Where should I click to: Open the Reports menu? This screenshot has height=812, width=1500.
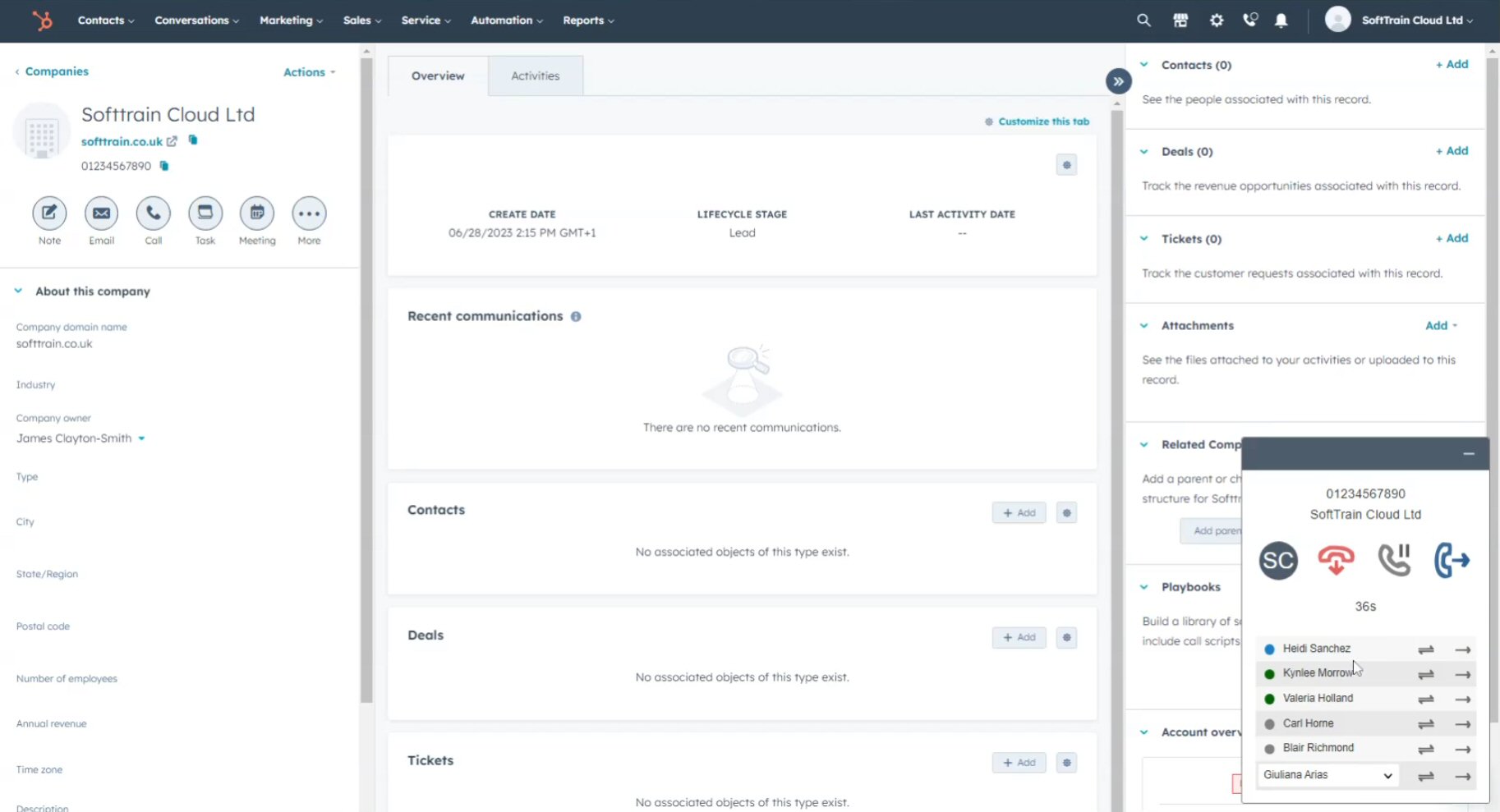[x=588, y=20]
